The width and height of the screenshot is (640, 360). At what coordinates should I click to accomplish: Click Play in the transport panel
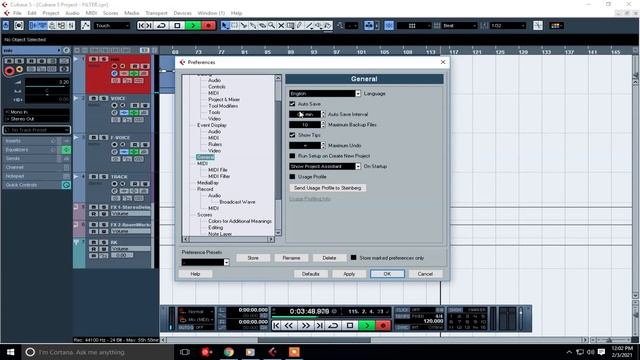pos(367,325)
